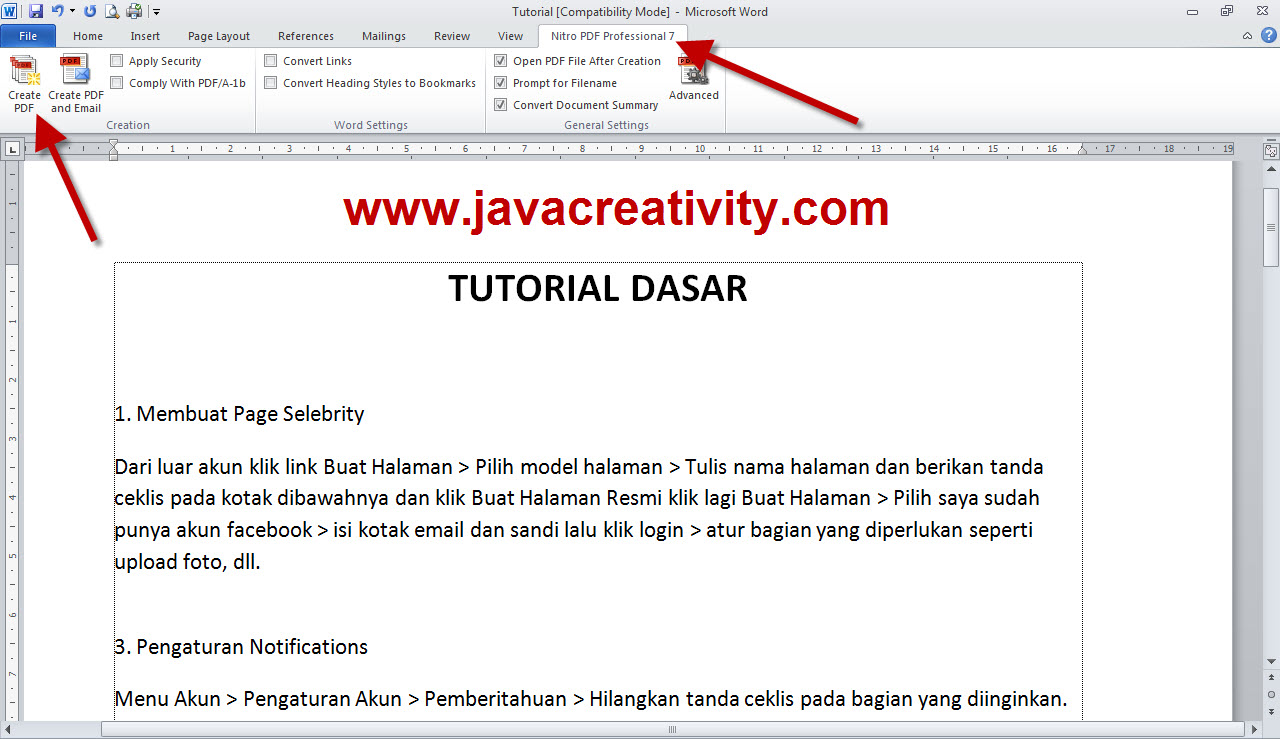Click the www.javacreativity.com header text
Viewport: 1280px width, 739px height.
click(616, 209)
